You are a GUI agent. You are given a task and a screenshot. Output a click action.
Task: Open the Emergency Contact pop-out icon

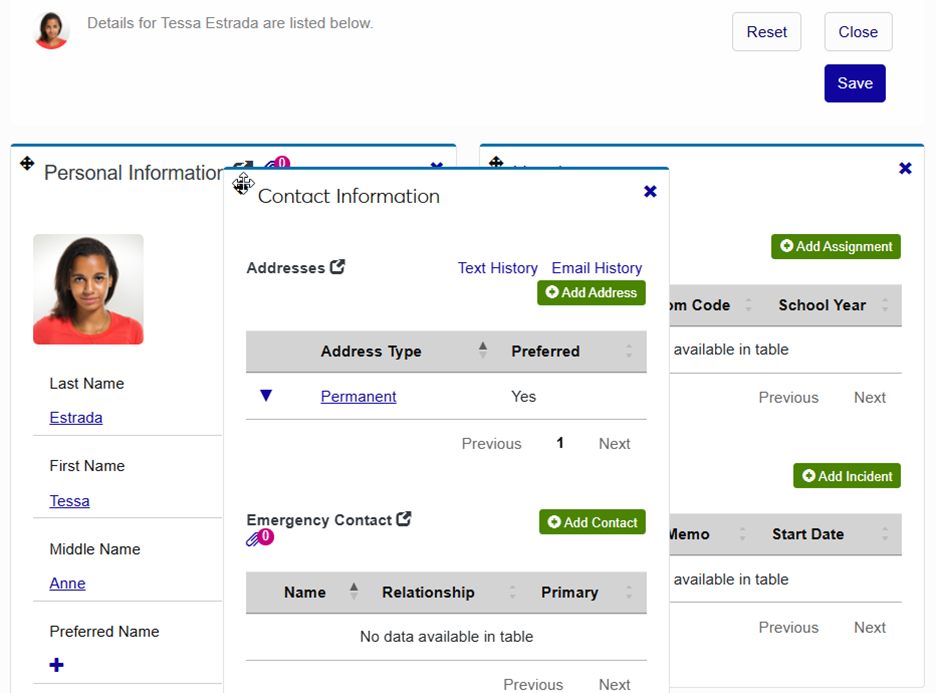coord(404,519)
